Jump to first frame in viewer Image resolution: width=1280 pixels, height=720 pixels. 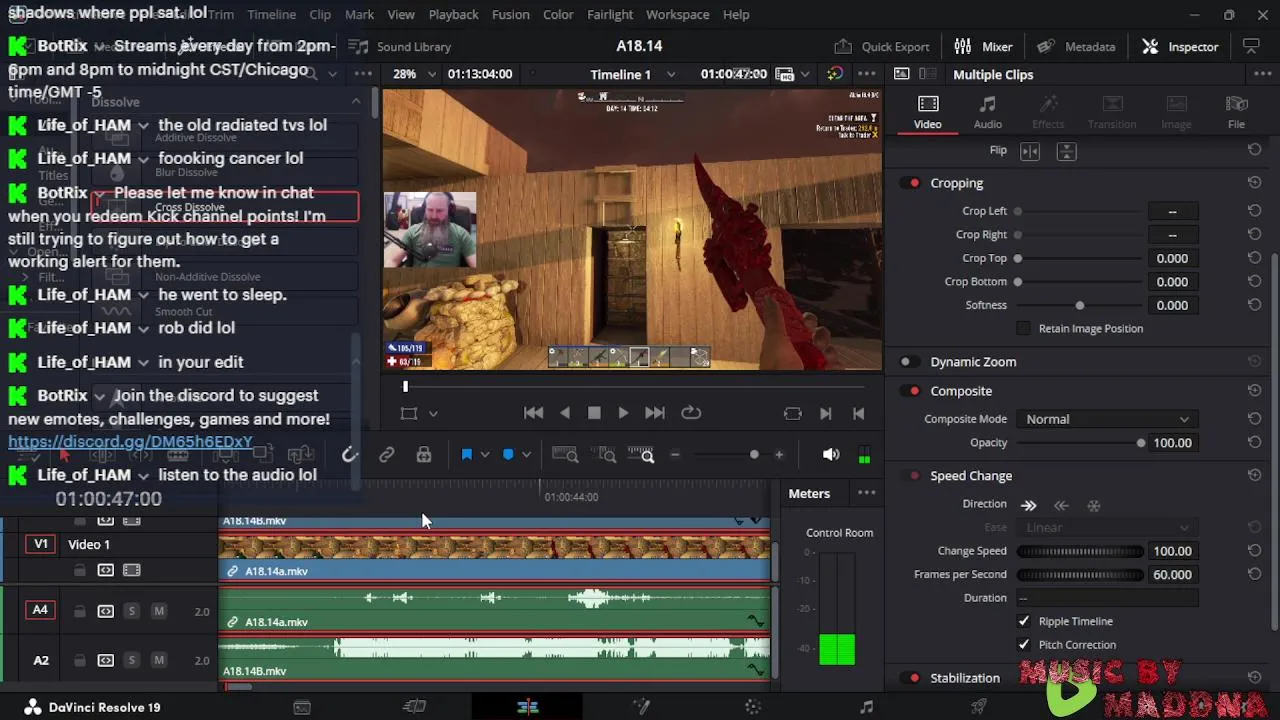click(x=533, y=413)
